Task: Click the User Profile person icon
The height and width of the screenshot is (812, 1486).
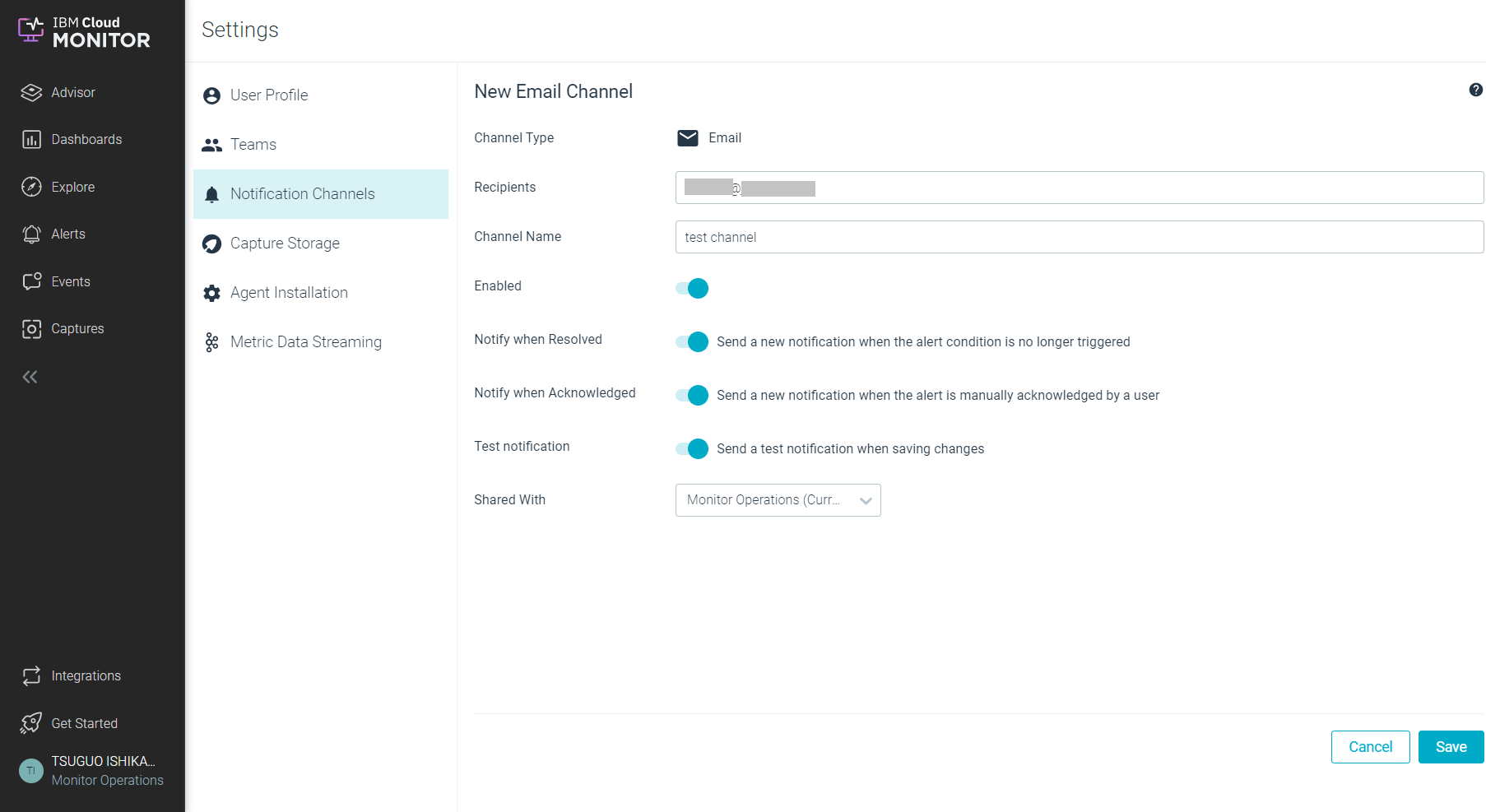Action: [211, 96]
